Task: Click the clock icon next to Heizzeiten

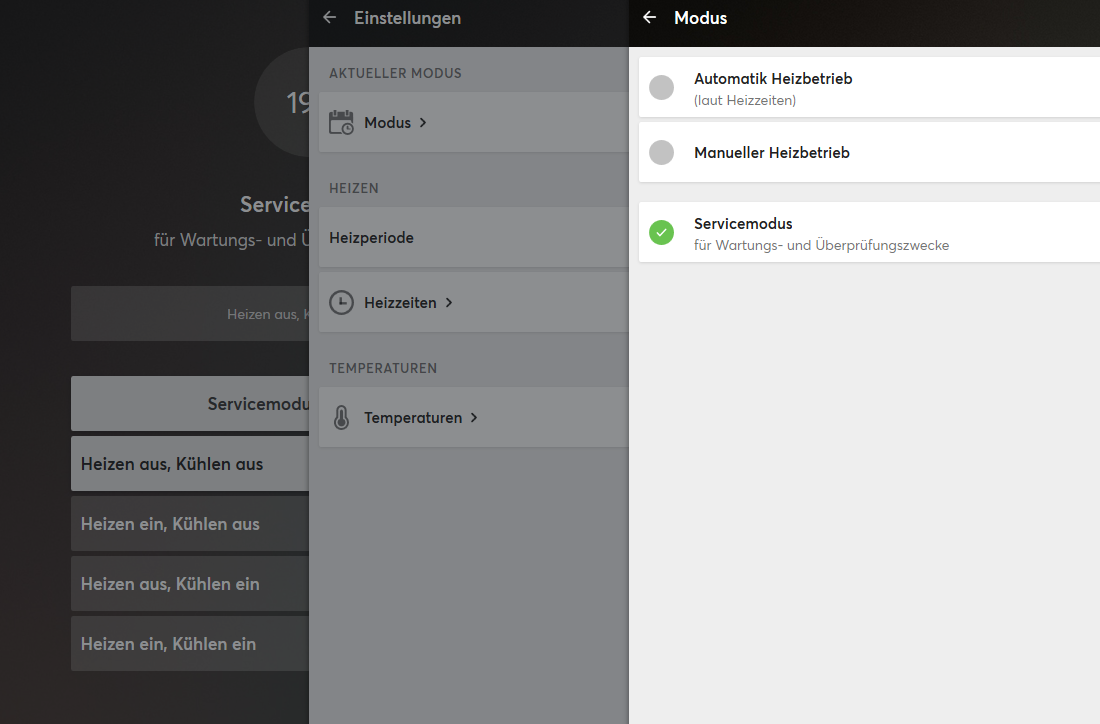Action: coord(341,302)
